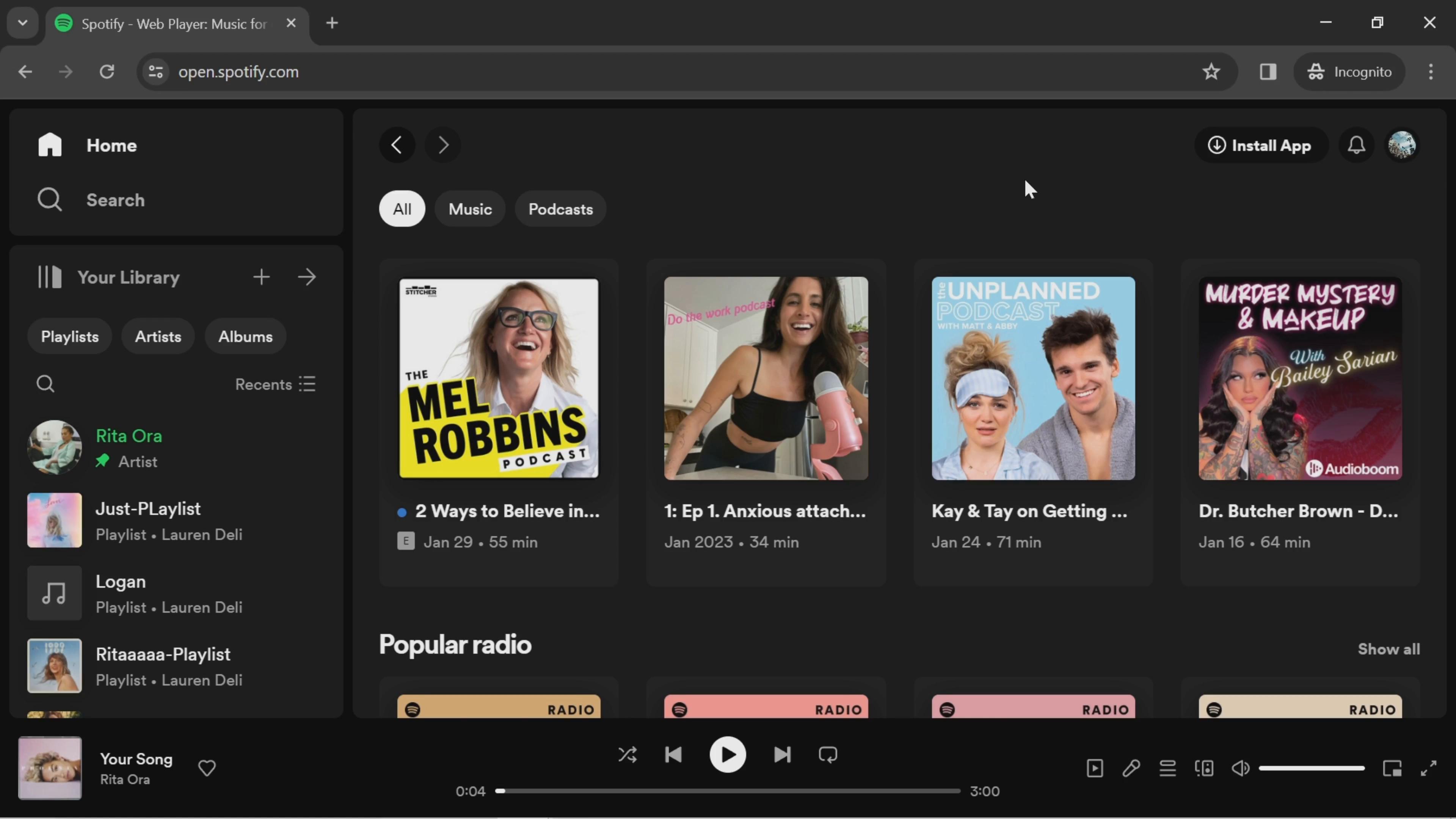Expand the Your Library navigation arrow

307,277
